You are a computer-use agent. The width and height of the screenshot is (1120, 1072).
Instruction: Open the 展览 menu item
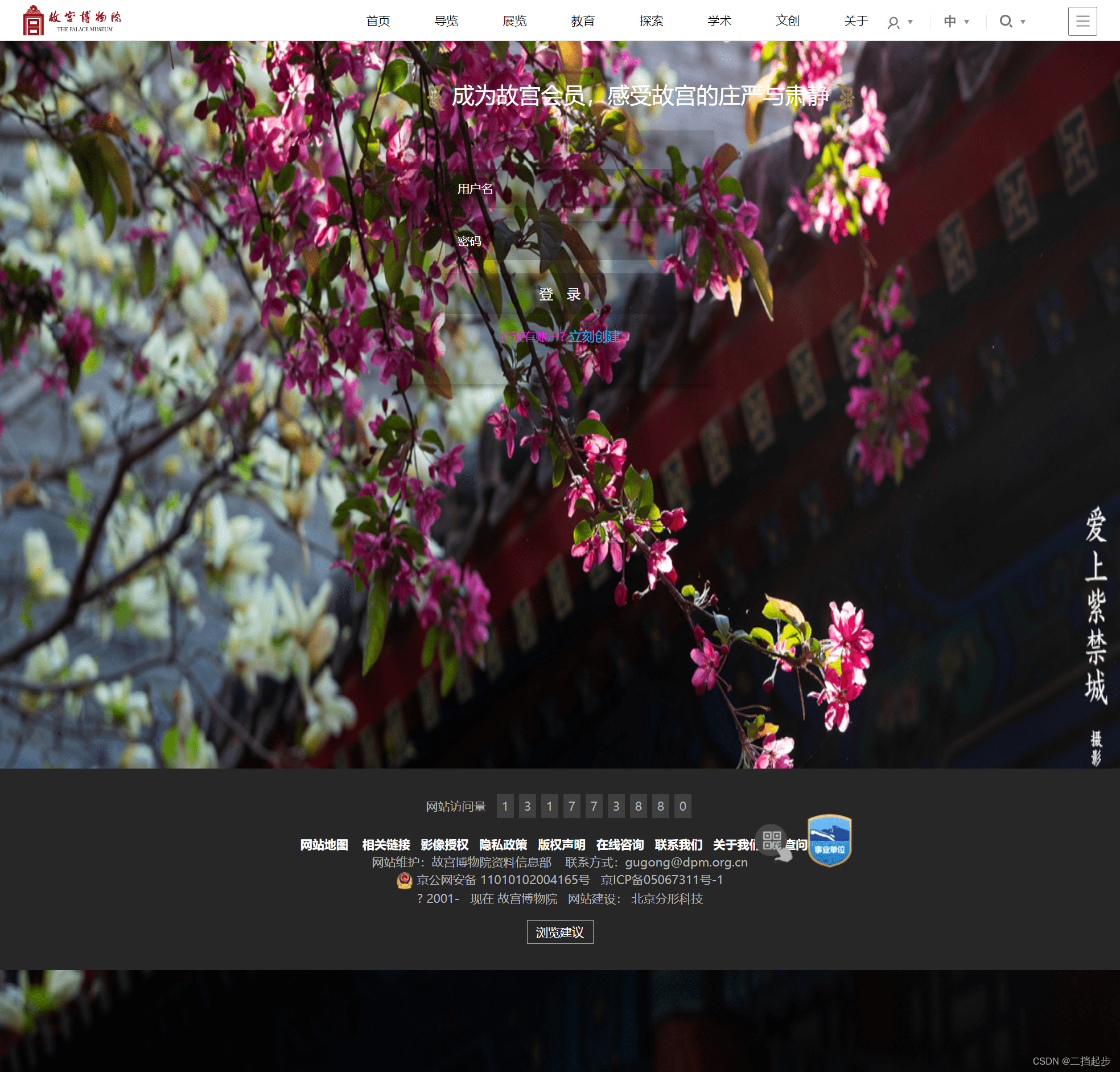click(514, 21)
